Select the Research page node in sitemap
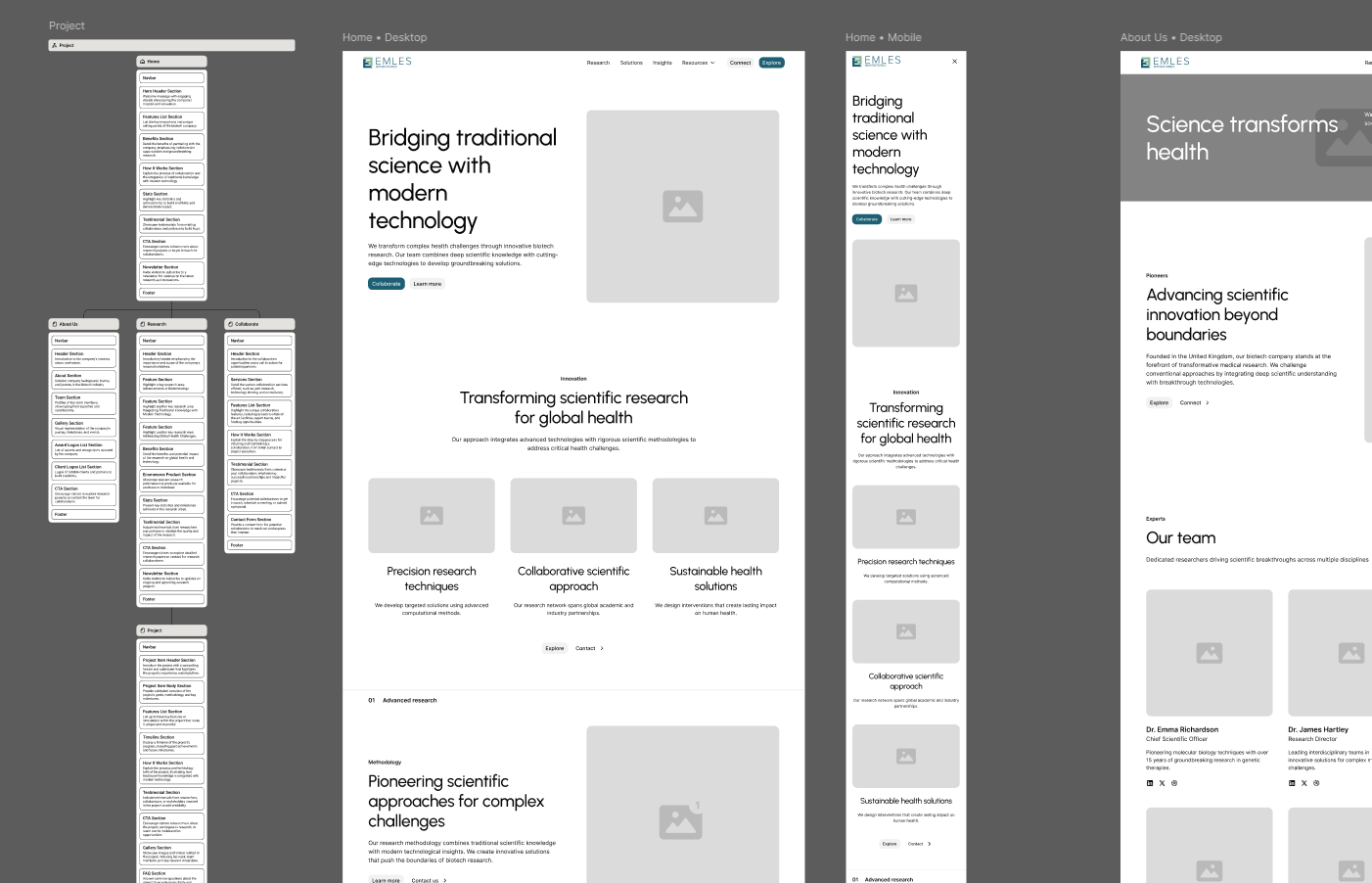 click(x=171, y=324)
